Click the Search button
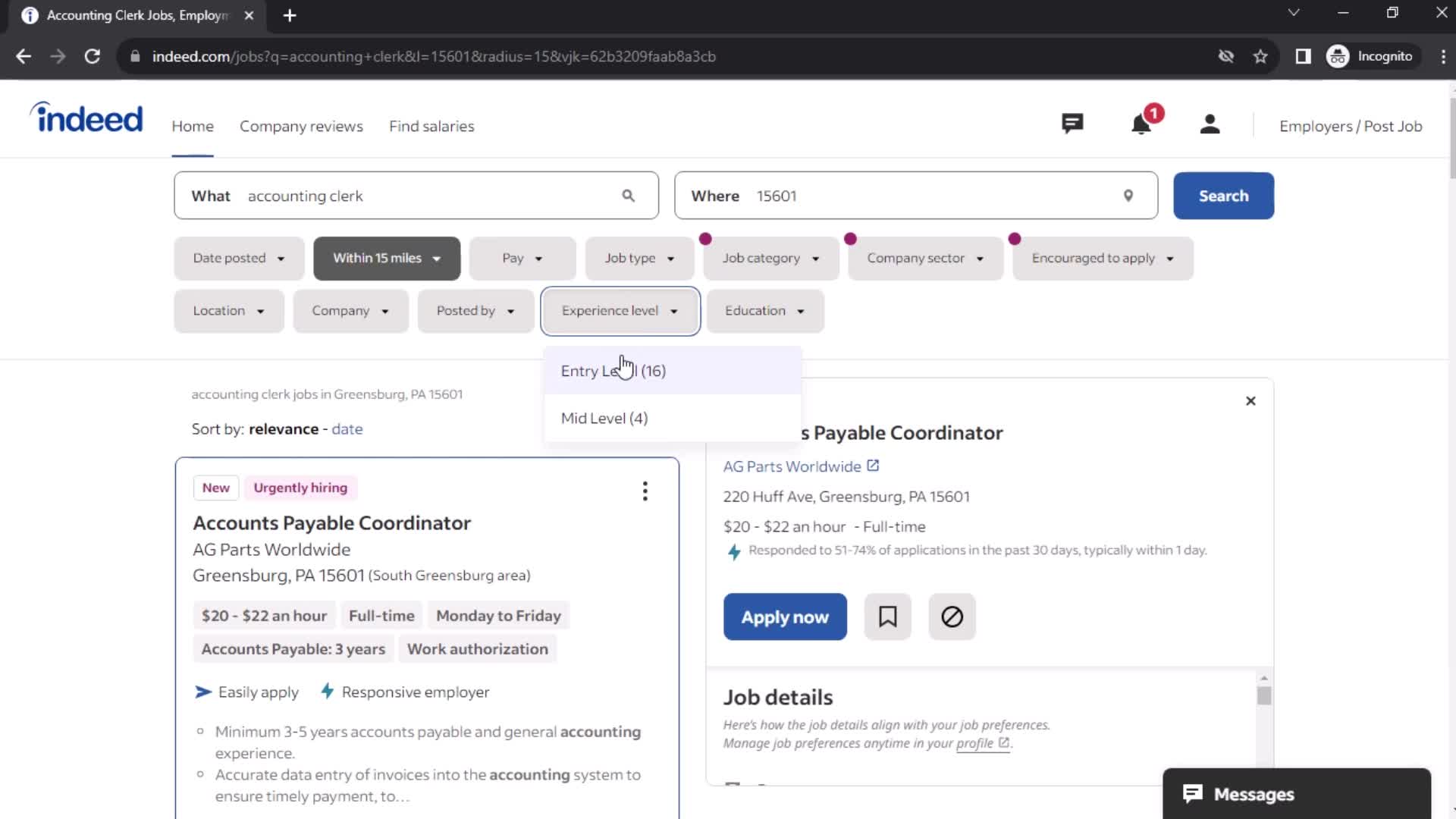1456x819 pixels. (1224, 195)
